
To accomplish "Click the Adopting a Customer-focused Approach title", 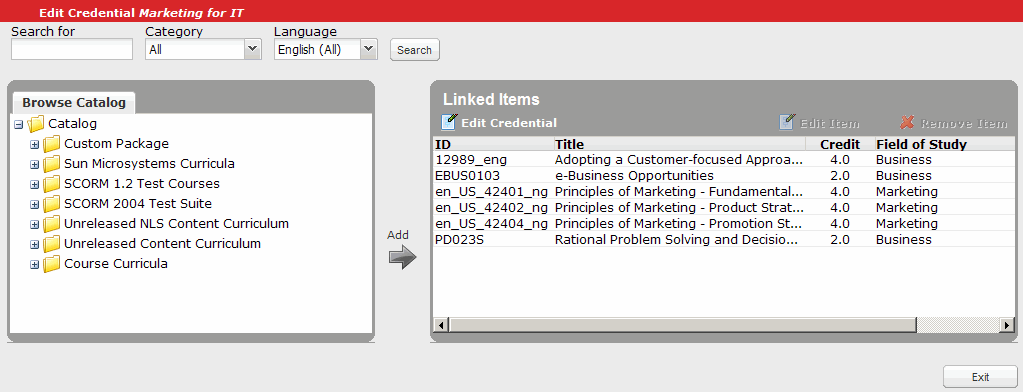I will coord(679,159).
